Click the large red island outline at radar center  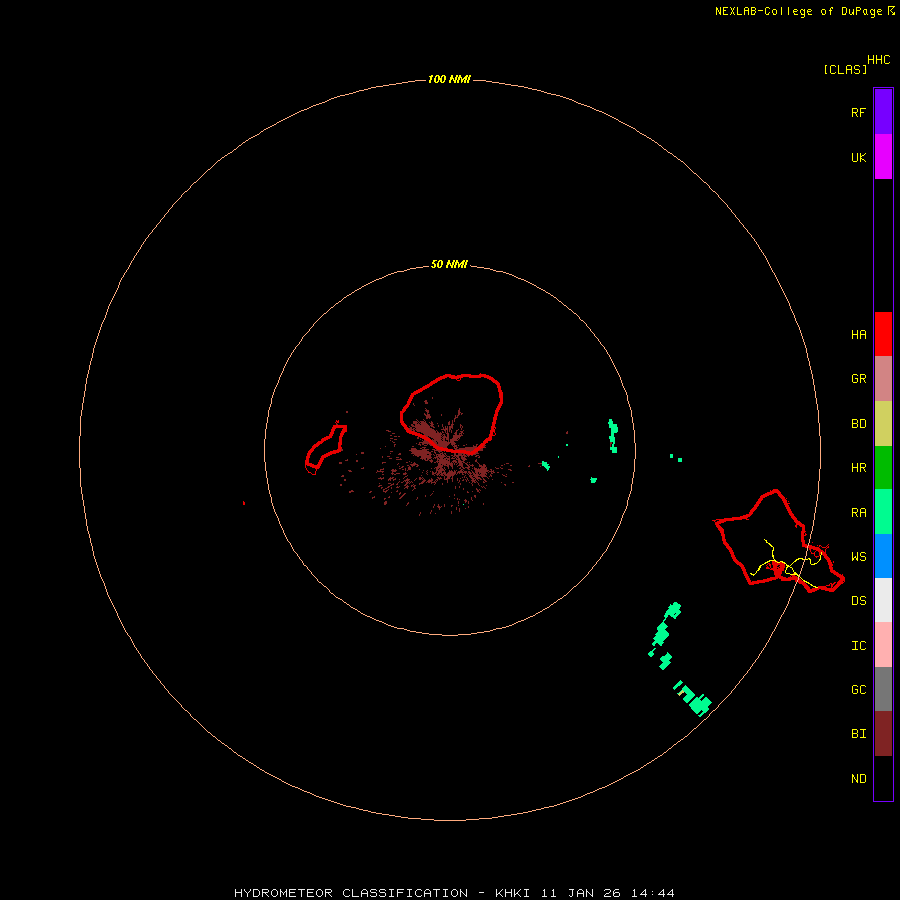451,413
